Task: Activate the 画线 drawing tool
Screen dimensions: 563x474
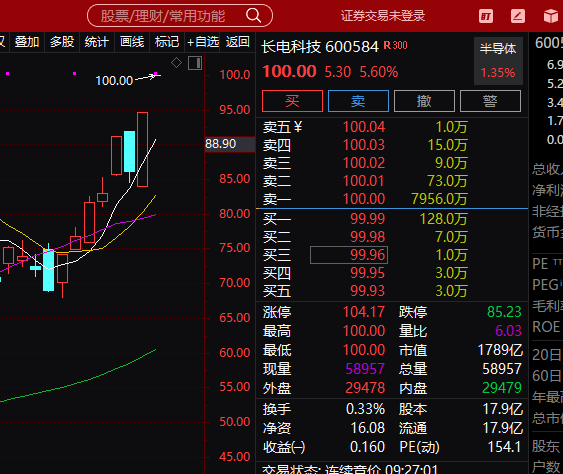Action: pyautogui.click(x=132, y=42)
